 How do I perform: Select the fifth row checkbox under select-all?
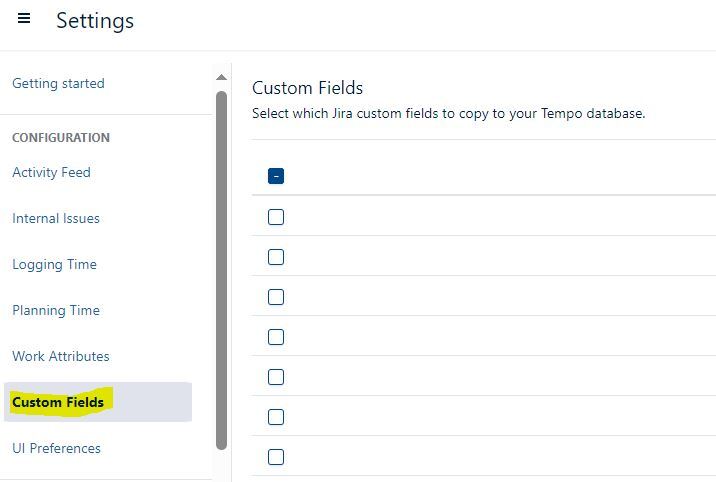click(276, 377)
